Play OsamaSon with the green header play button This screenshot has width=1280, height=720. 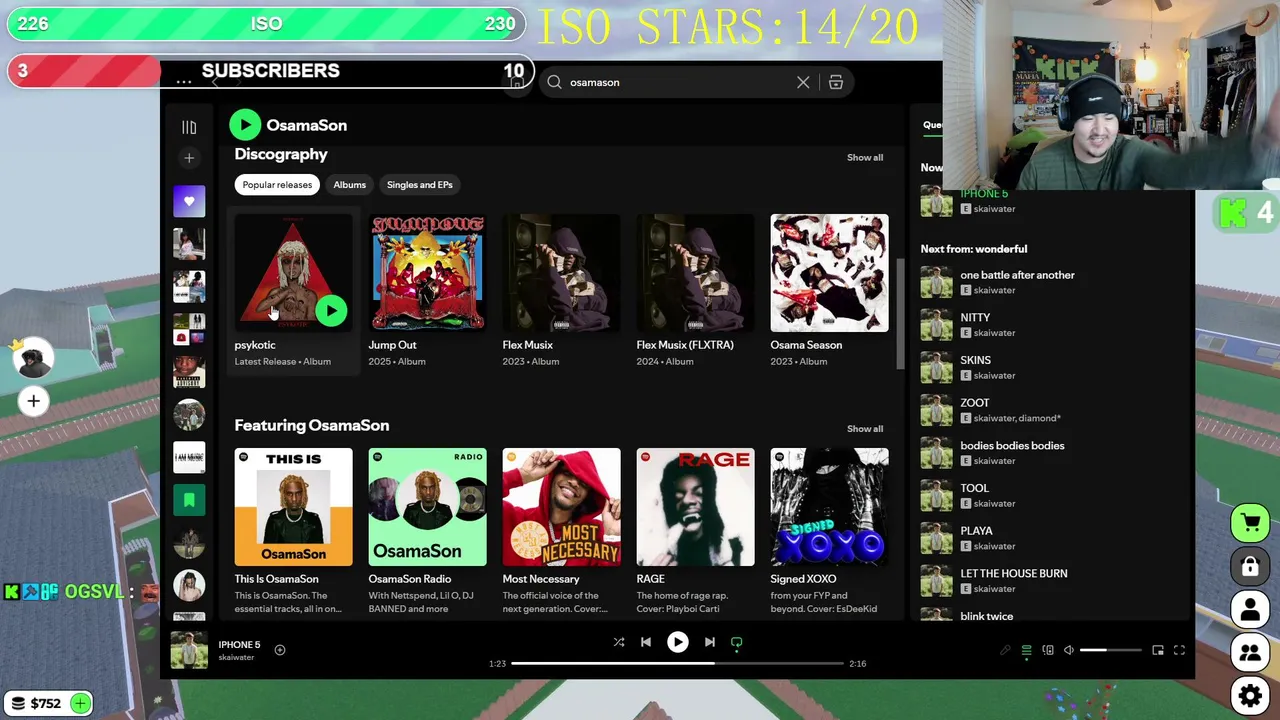pos(245,125)
